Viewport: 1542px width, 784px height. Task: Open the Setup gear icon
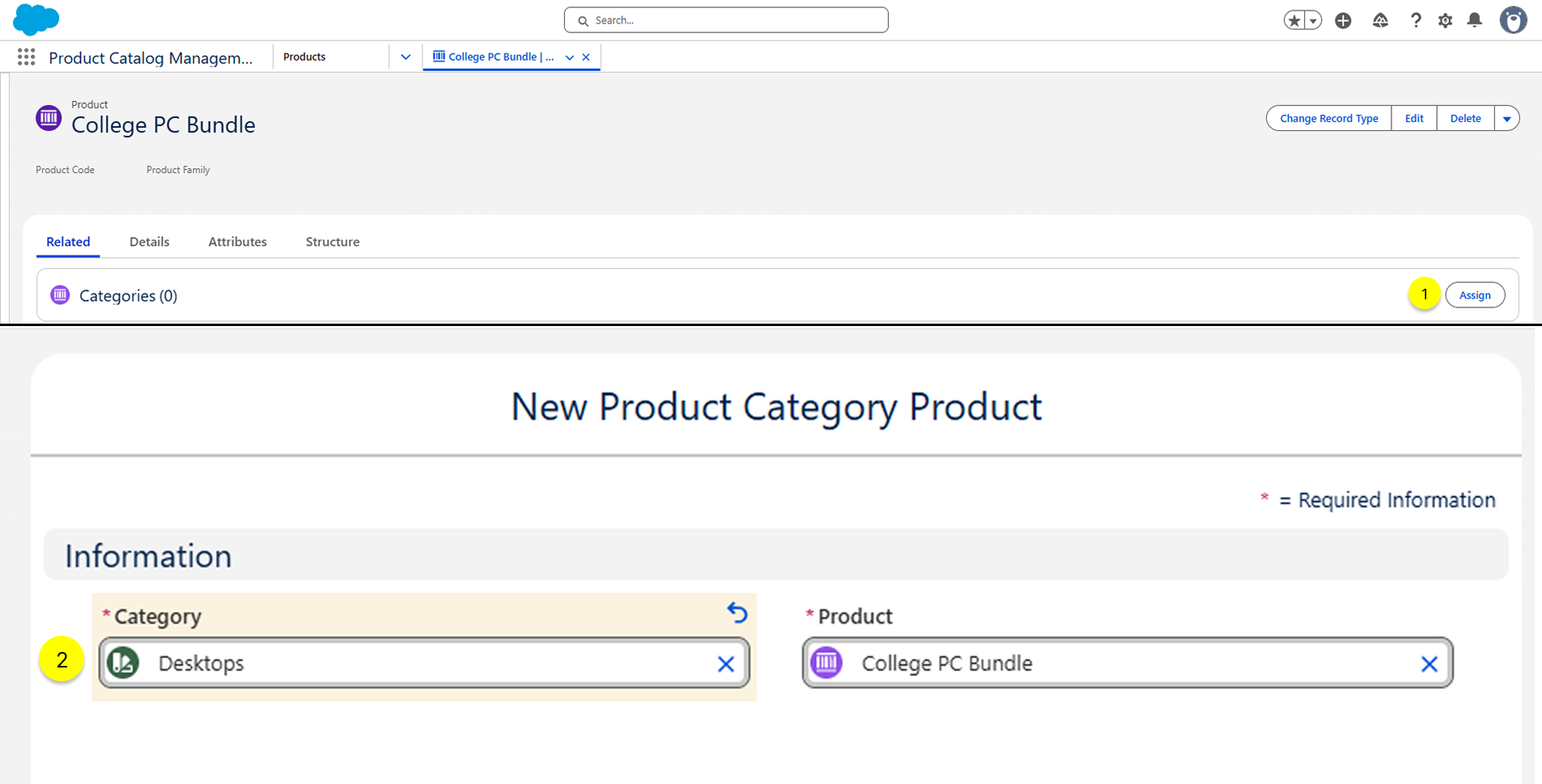click(1445, 21)
